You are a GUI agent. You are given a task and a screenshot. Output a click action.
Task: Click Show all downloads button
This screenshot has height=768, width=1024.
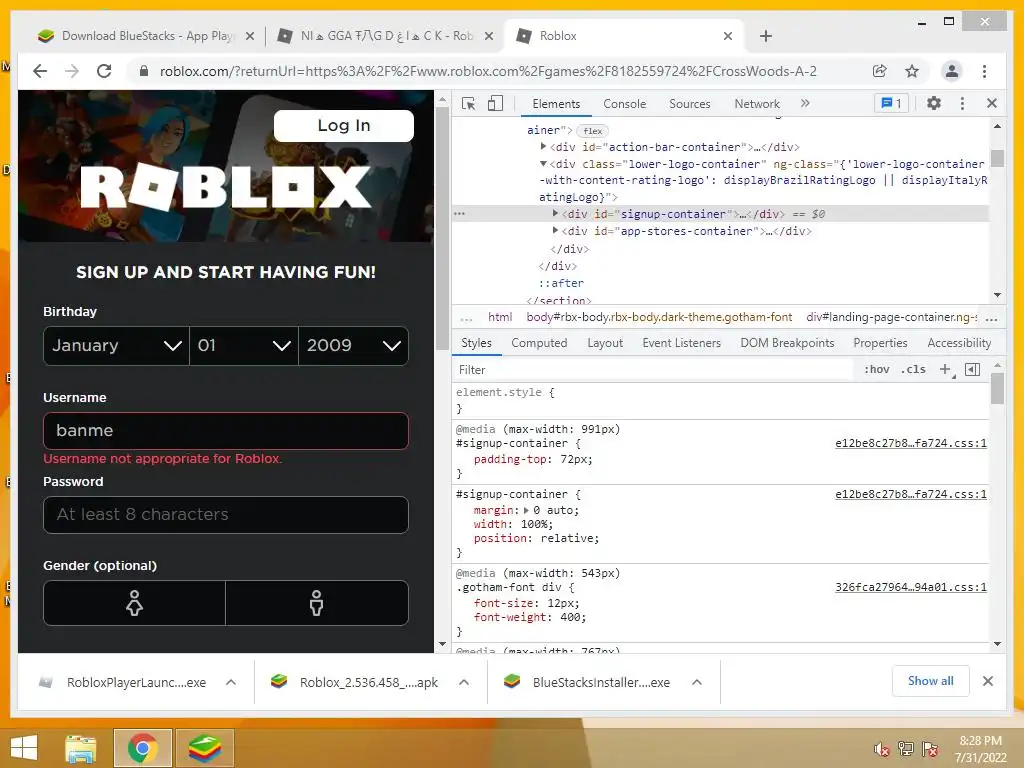930,681
